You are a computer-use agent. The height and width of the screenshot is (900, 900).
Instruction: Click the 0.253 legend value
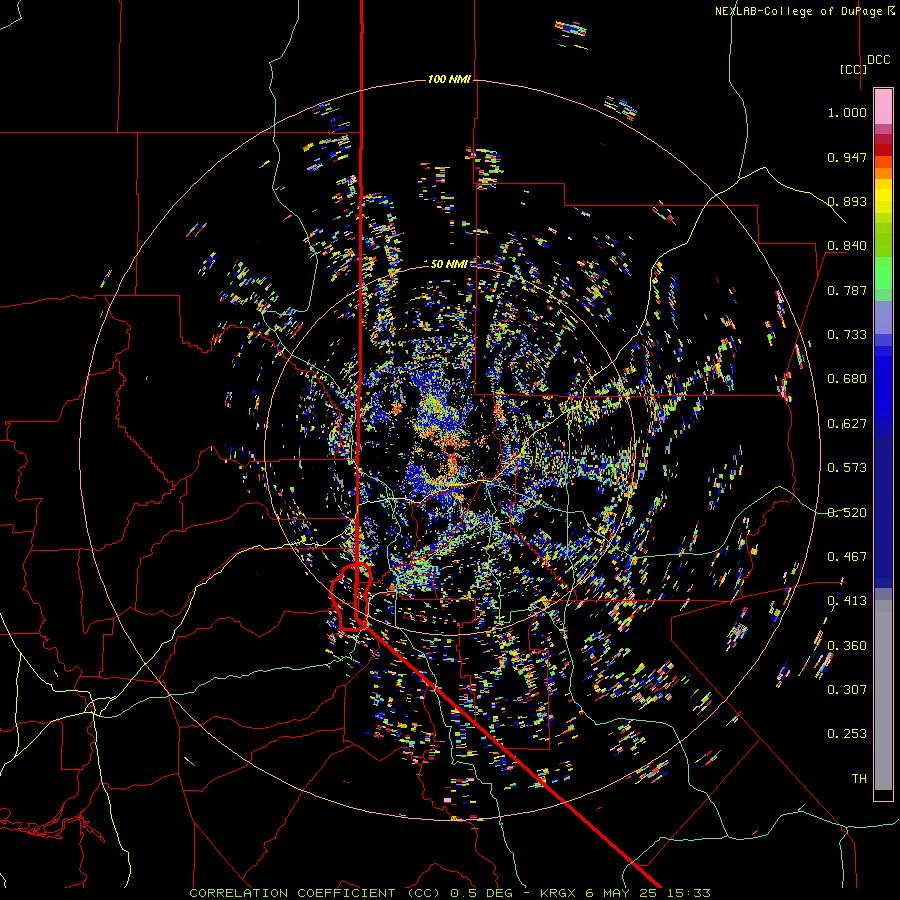click(847, 734)
